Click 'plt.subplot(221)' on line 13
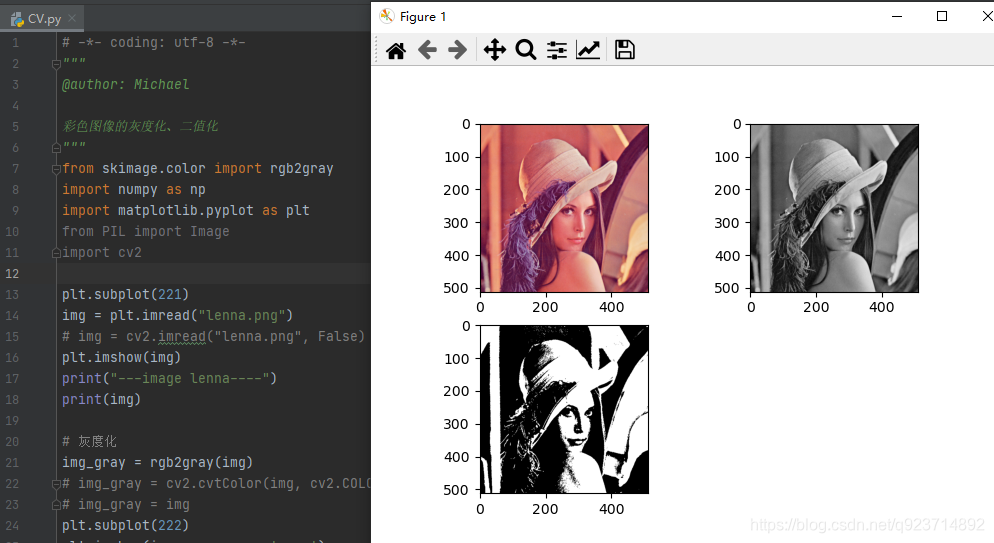This screenshot has width=994, height=543. tap(126, 295)
